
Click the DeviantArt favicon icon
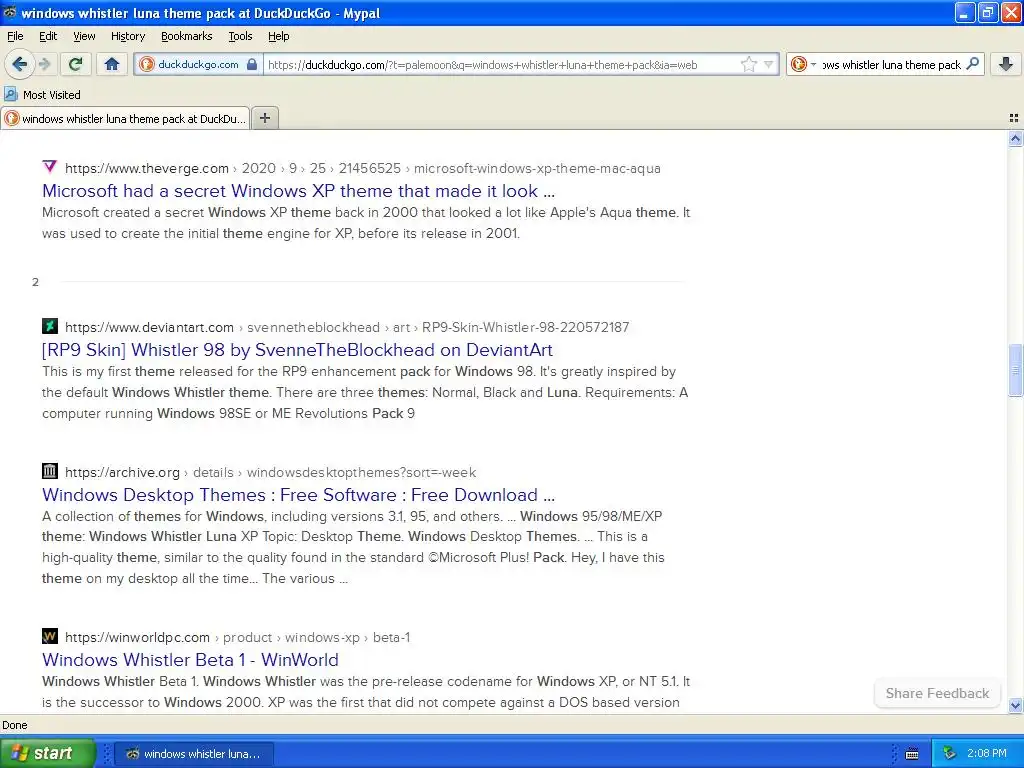point(50,326)
